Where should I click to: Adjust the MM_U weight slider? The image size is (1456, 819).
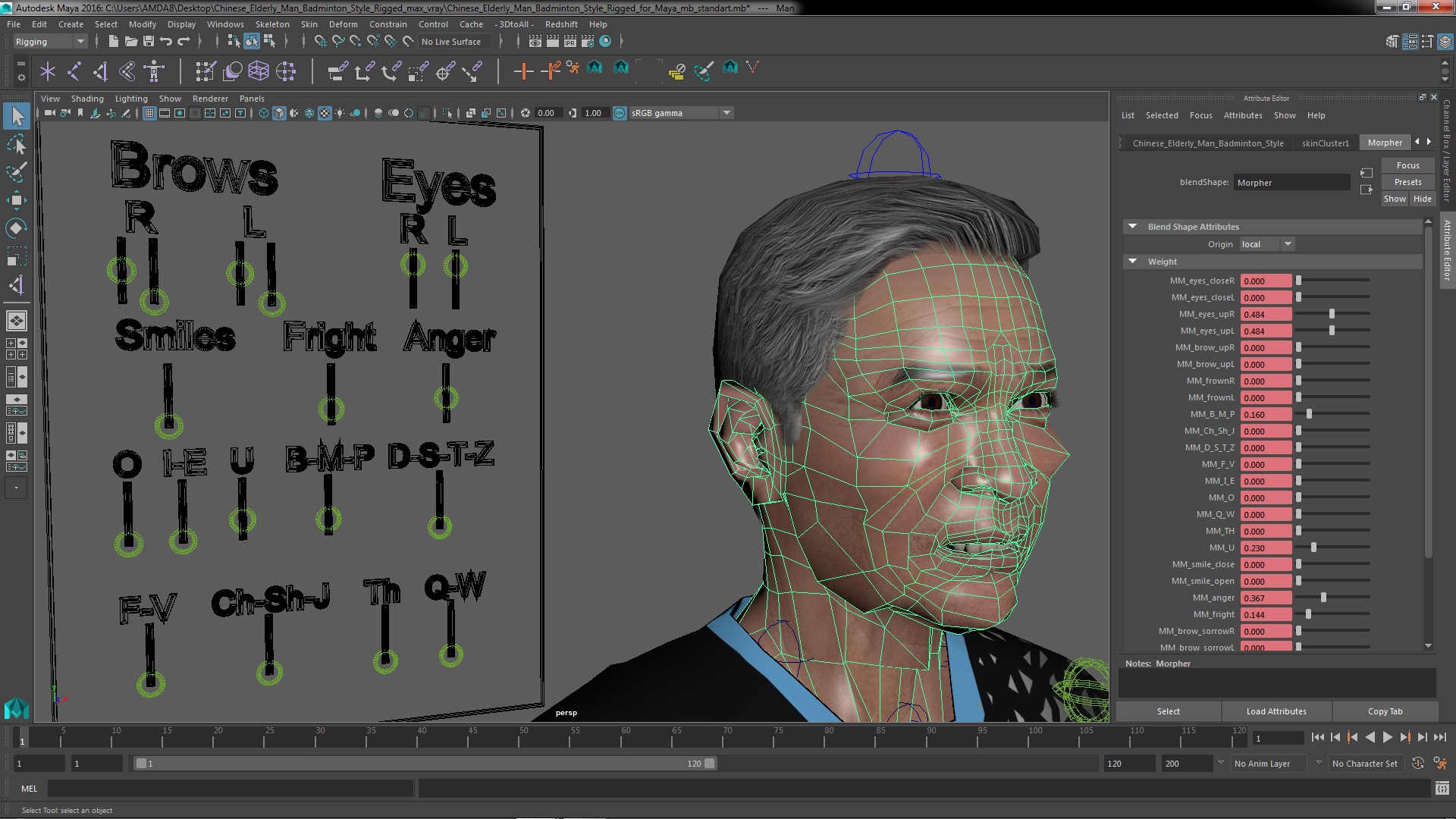[1313, 548]
